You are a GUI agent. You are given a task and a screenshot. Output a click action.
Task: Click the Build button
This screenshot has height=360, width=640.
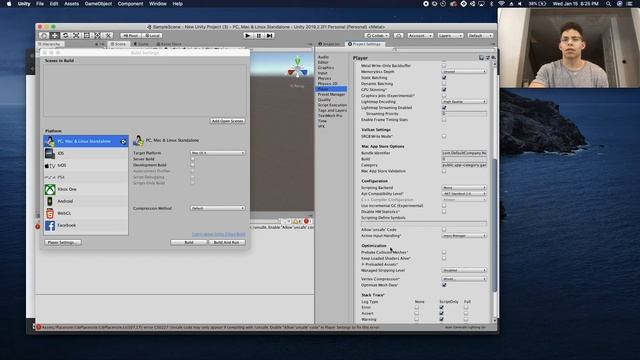point(189,242)
